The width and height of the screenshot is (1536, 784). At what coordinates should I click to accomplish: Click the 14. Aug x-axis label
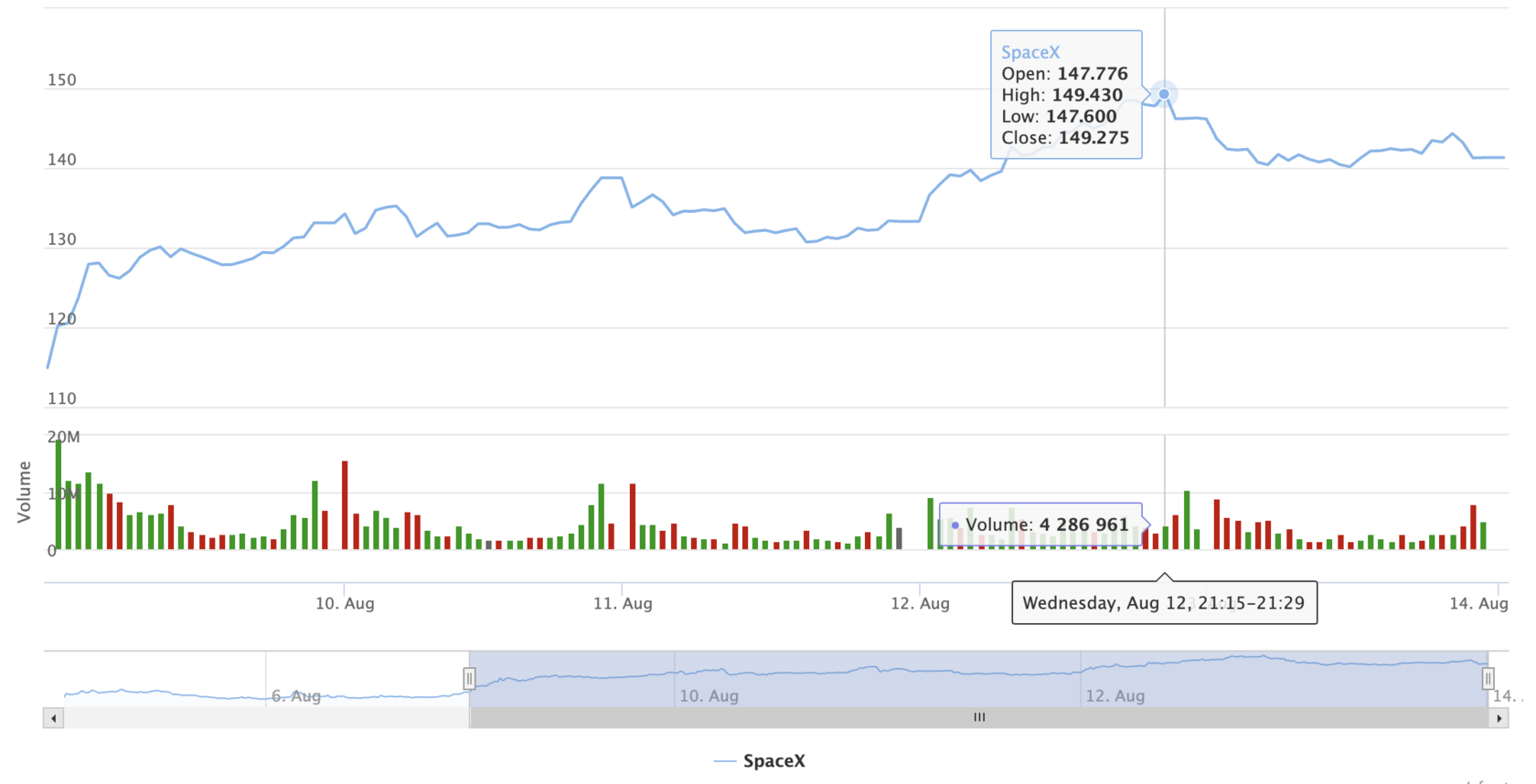(x=1478, y=603)
